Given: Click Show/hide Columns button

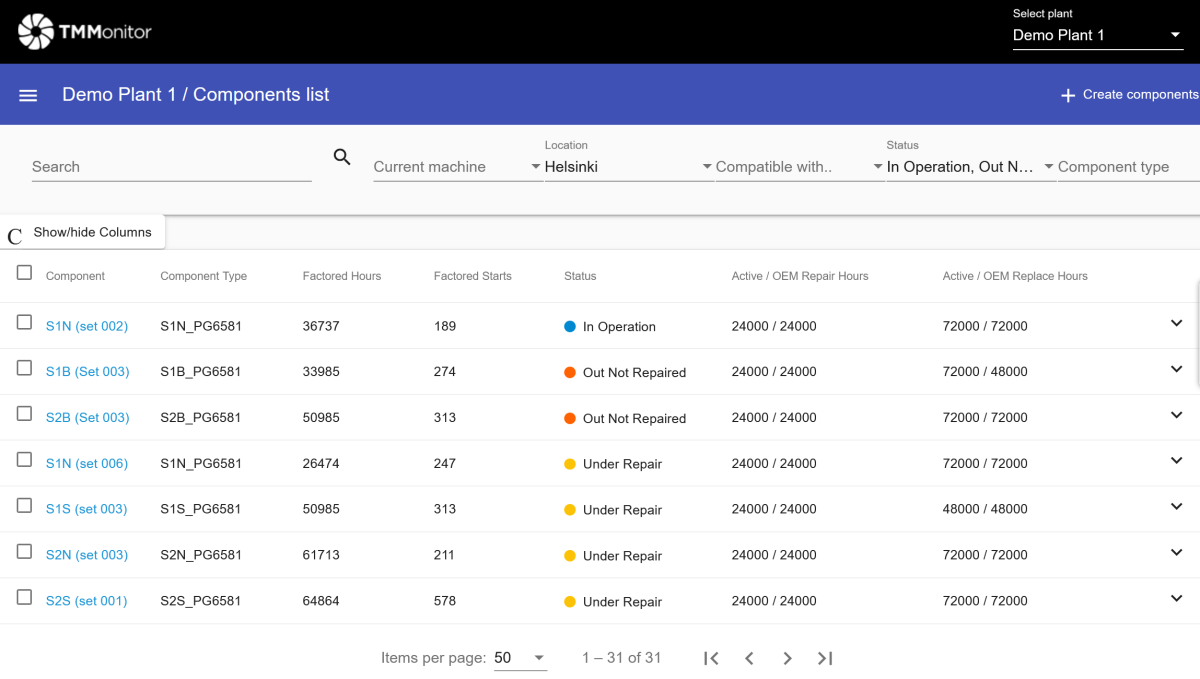Looking at the screenshot, I should [x=92, y=232].
